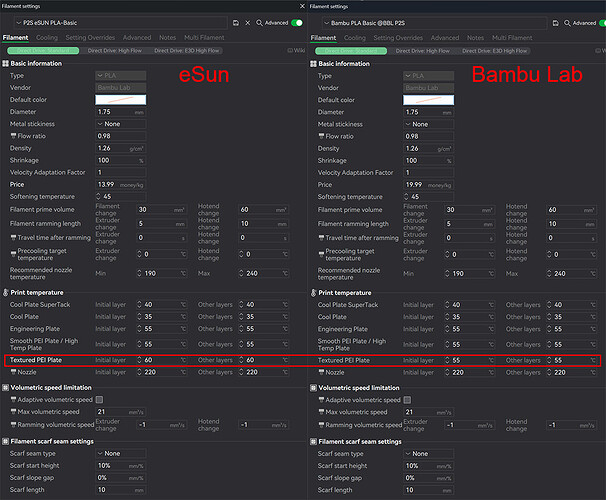Toggle Advanced switch in Bambu window
606x500 pixels.
pos(603,23)
